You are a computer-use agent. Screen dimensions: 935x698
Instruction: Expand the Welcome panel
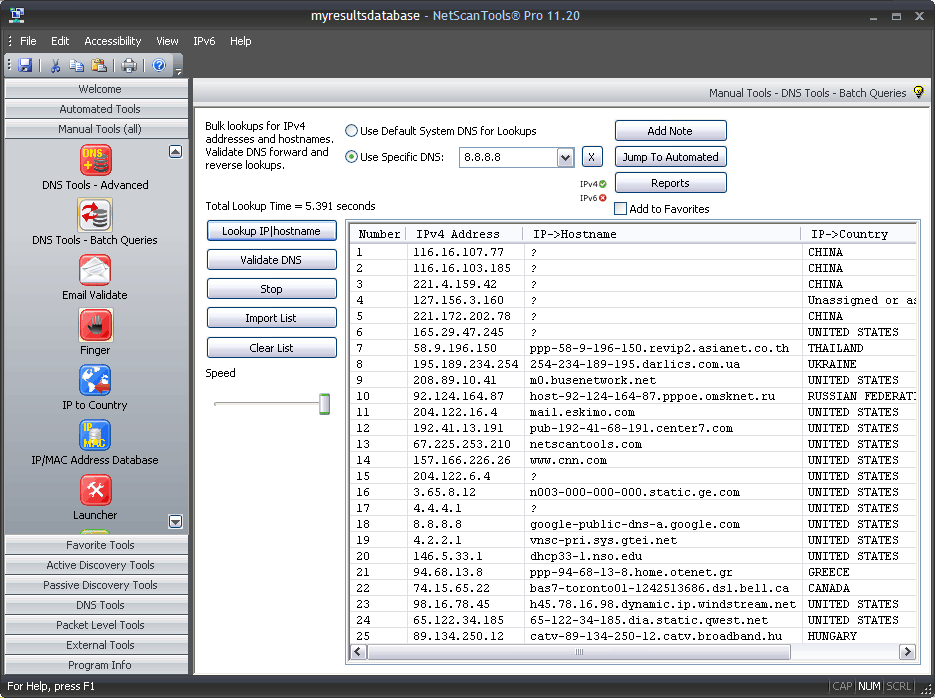pyautogui.click(x=97, y=89)
